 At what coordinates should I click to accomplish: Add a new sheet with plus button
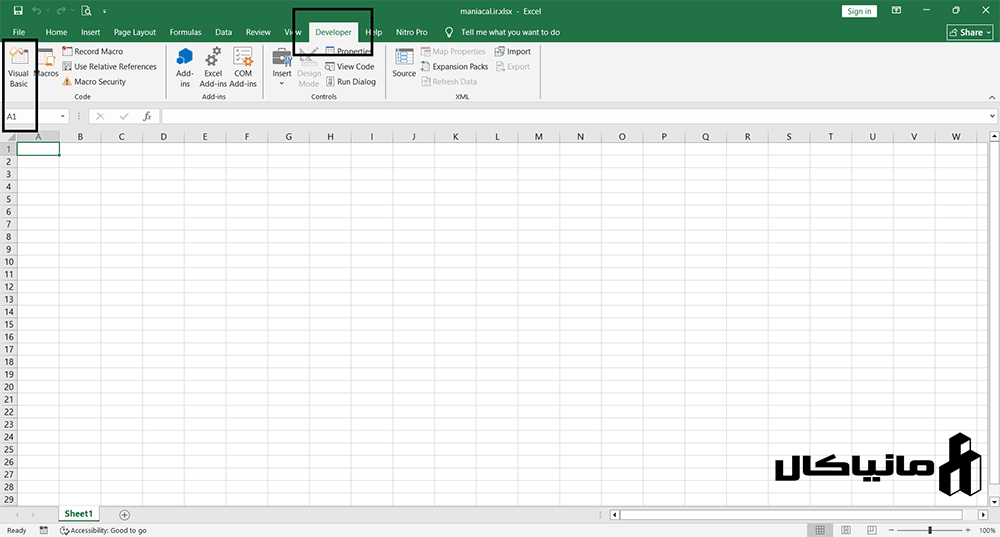[124, 514]
